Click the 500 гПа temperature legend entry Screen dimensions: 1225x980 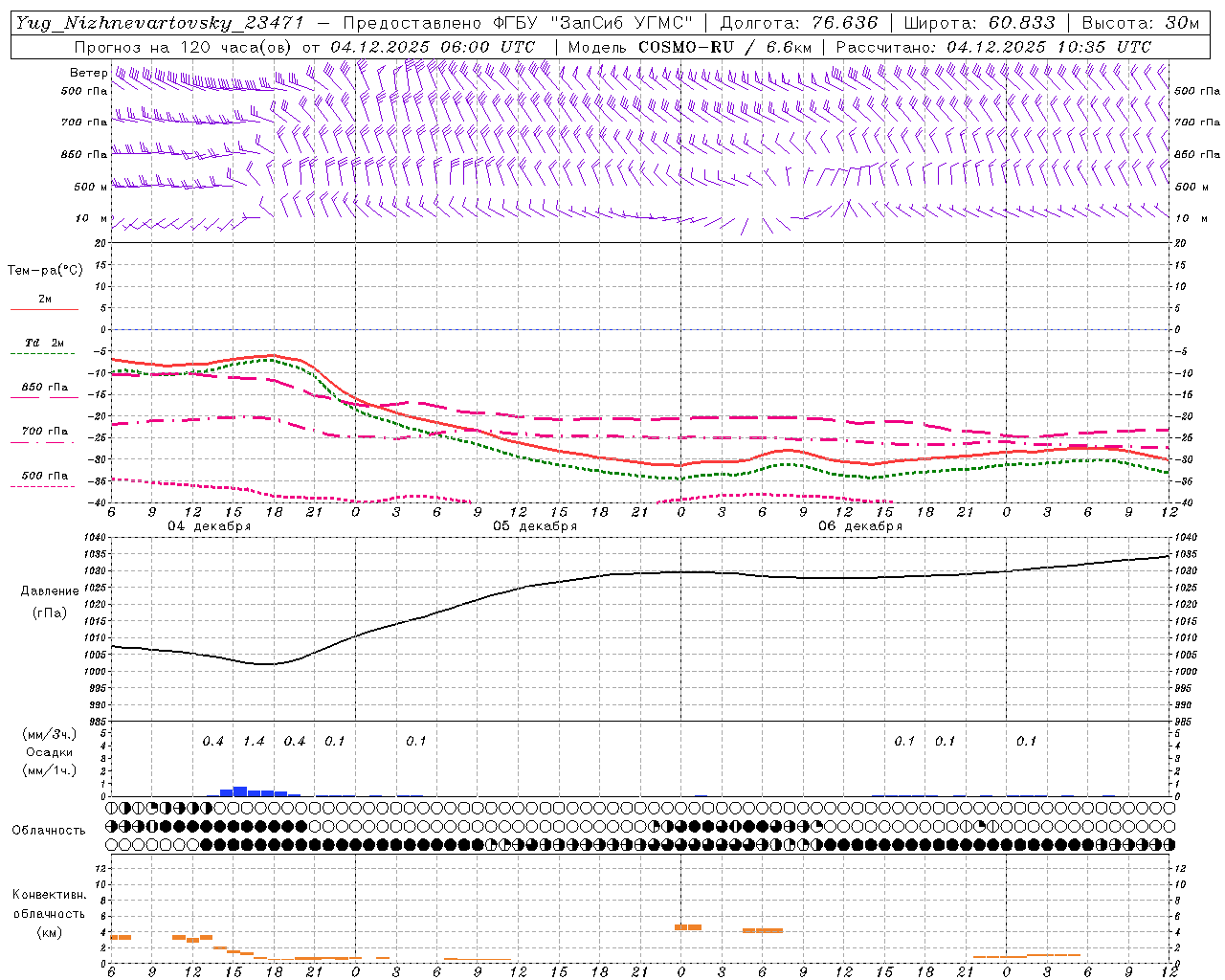pos(45,476)
